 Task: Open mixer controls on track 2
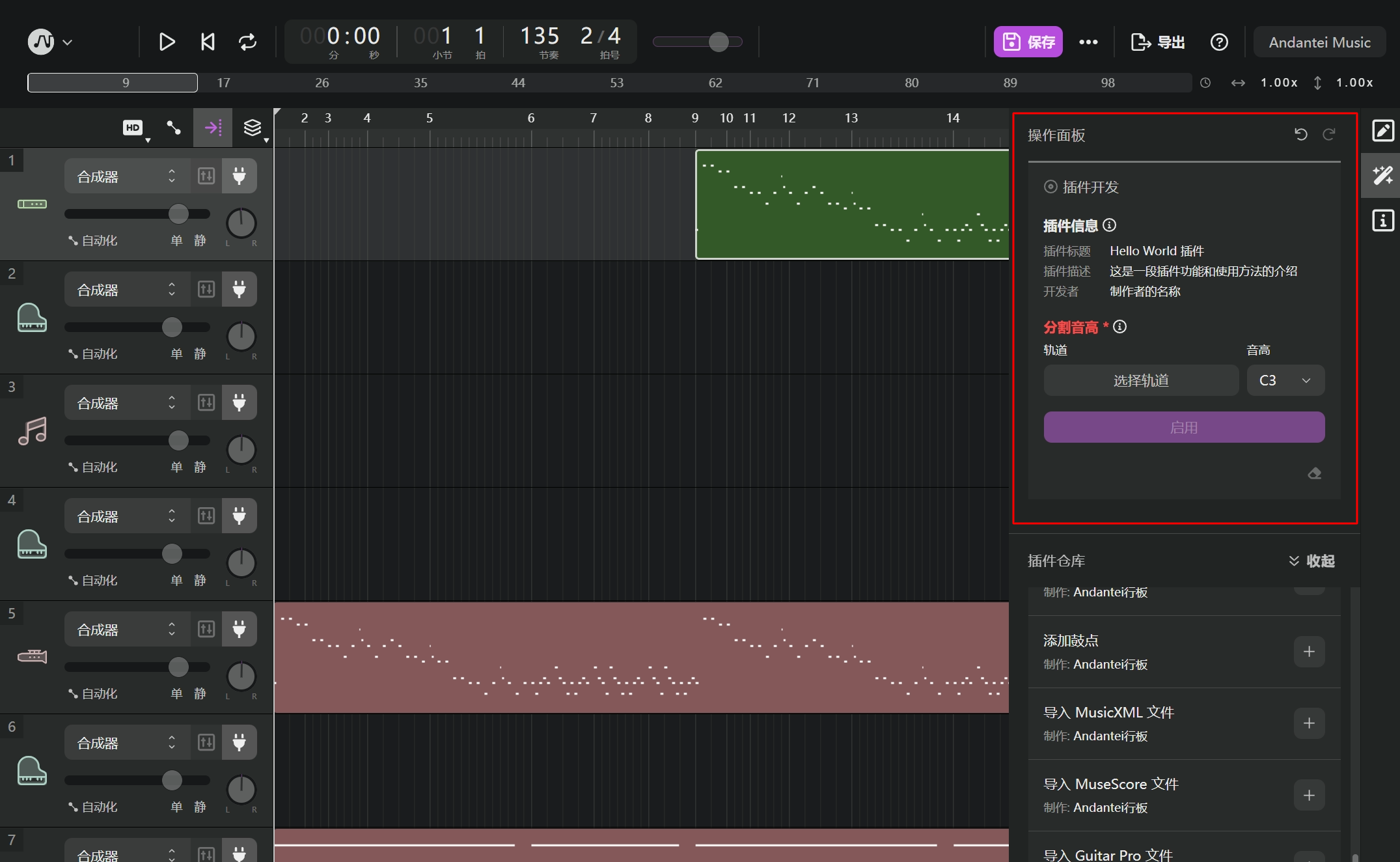(x=206, y=289)
